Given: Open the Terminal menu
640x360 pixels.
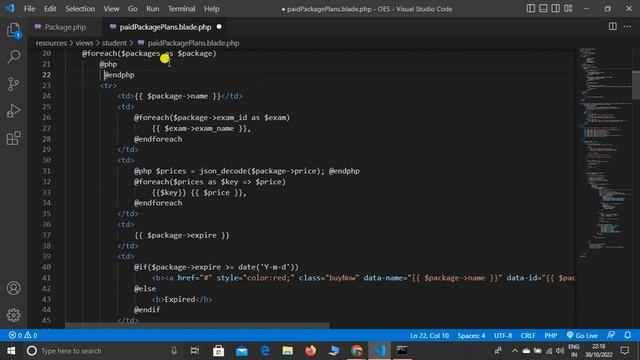Looking at the screenshot, I should (x=182, y=9).
